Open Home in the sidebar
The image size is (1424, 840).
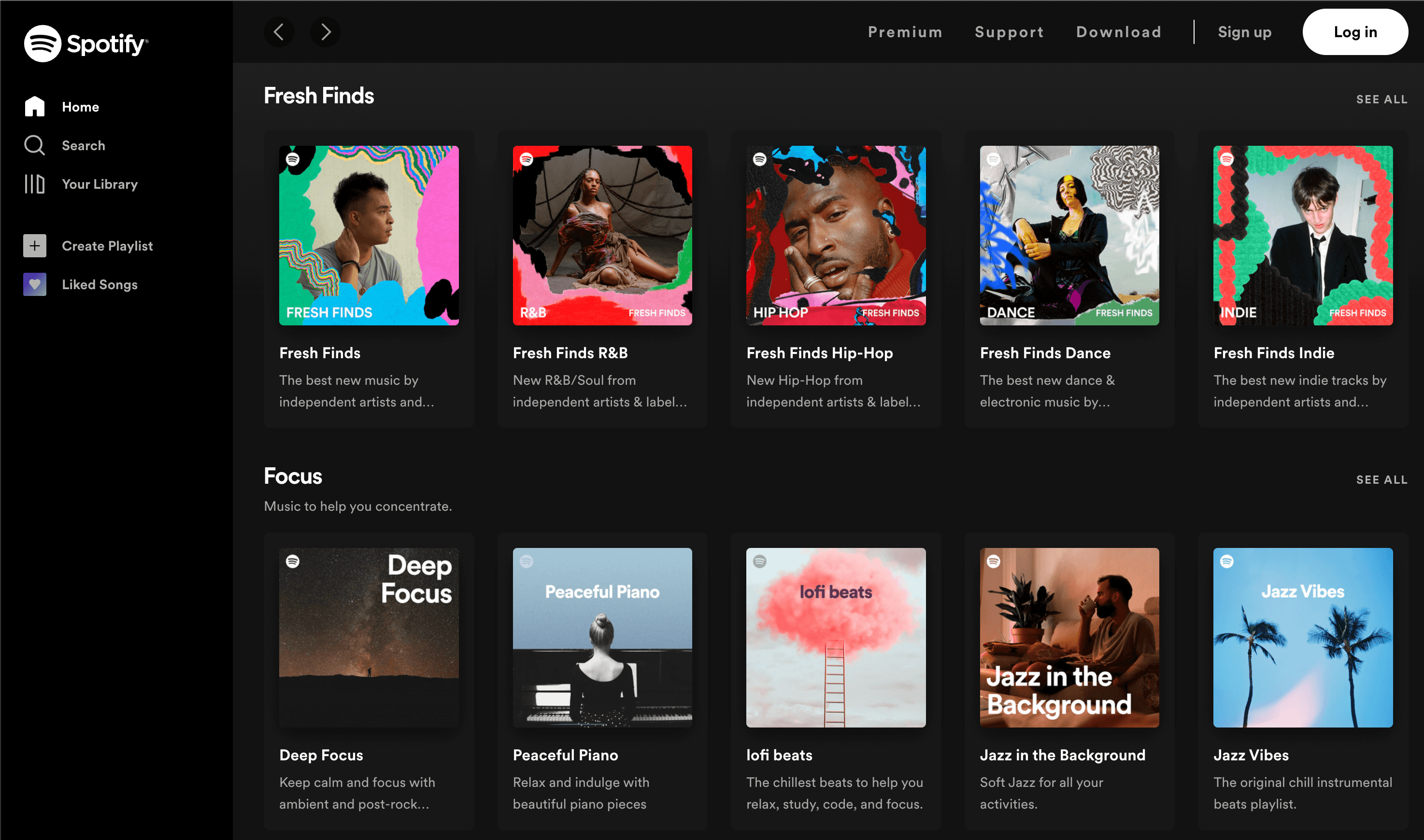click(80, 107)
